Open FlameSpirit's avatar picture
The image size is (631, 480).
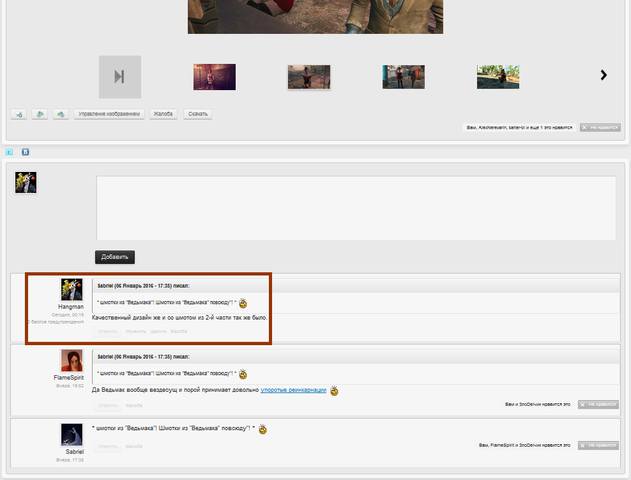point(72,361)
